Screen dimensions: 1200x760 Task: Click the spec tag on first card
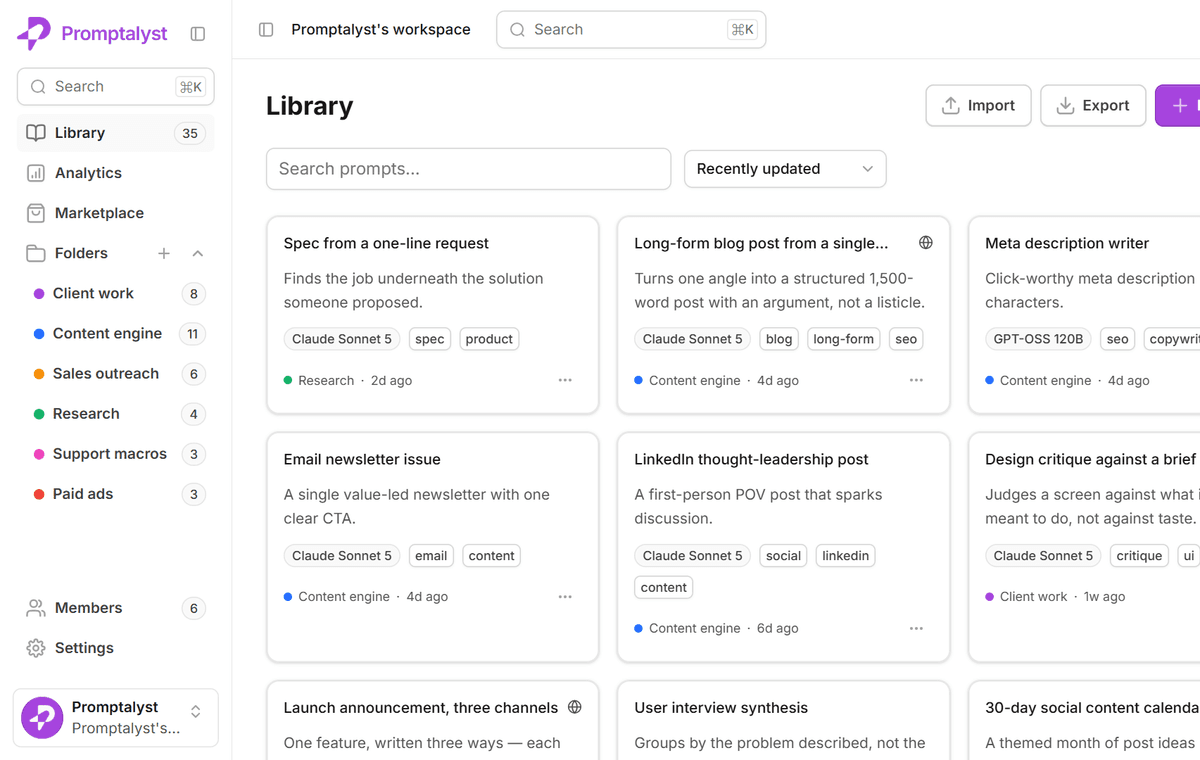[430, 339]
